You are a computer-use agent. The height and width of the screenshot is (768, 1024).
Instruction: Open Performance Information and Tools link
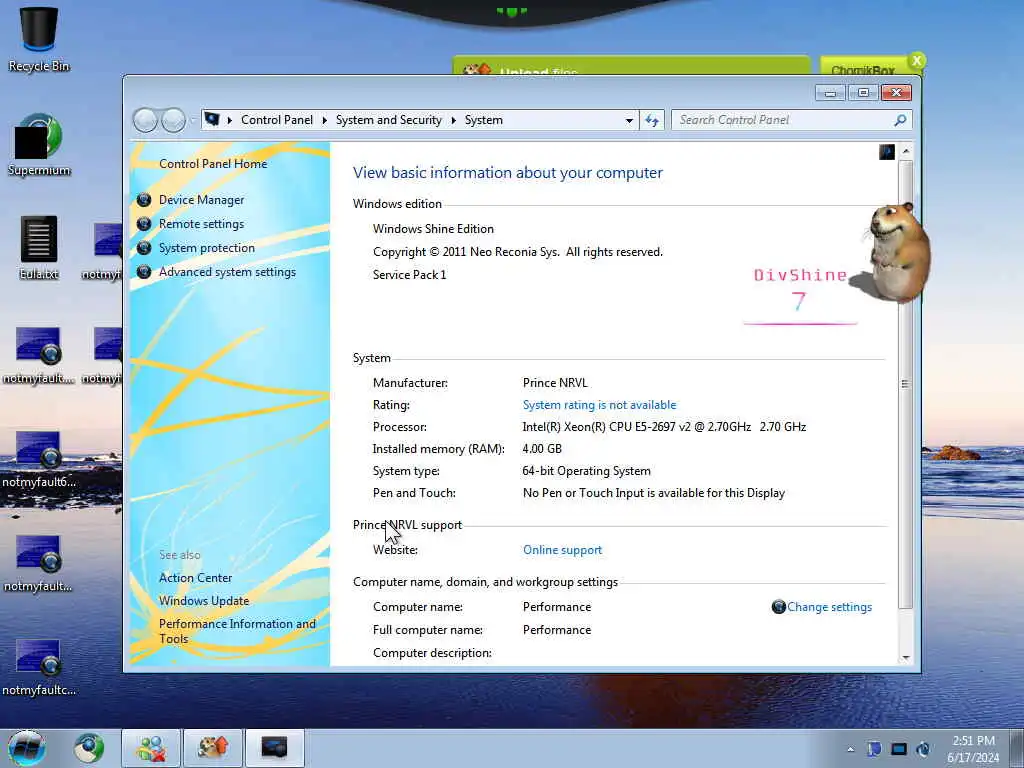pyautogui.click(x=237, y=631)
